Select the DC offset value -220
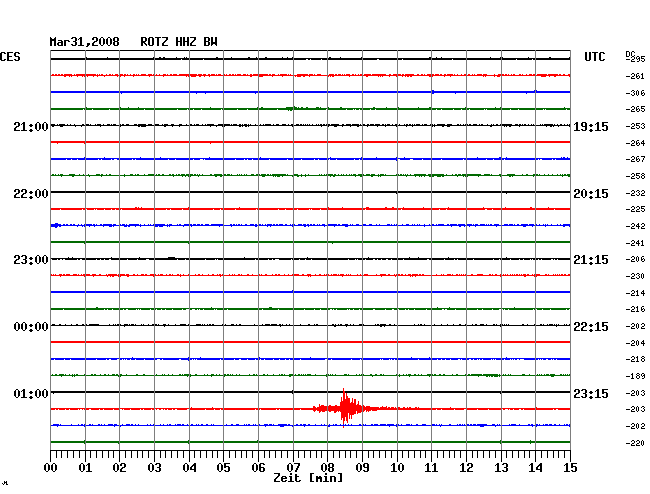 (635, 443)
